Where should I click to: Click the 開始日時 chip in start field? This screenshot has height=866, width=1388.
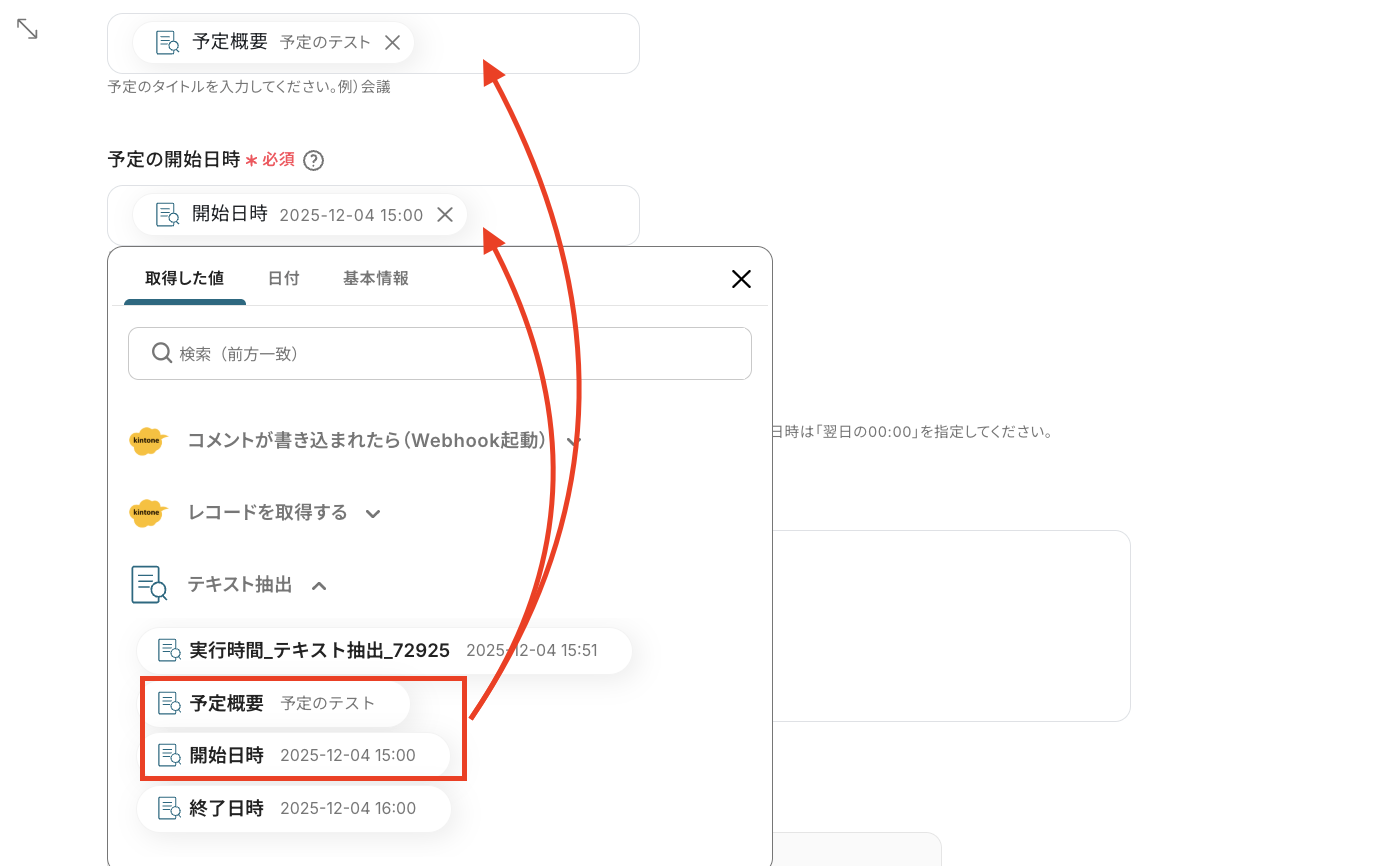(300, 214)
